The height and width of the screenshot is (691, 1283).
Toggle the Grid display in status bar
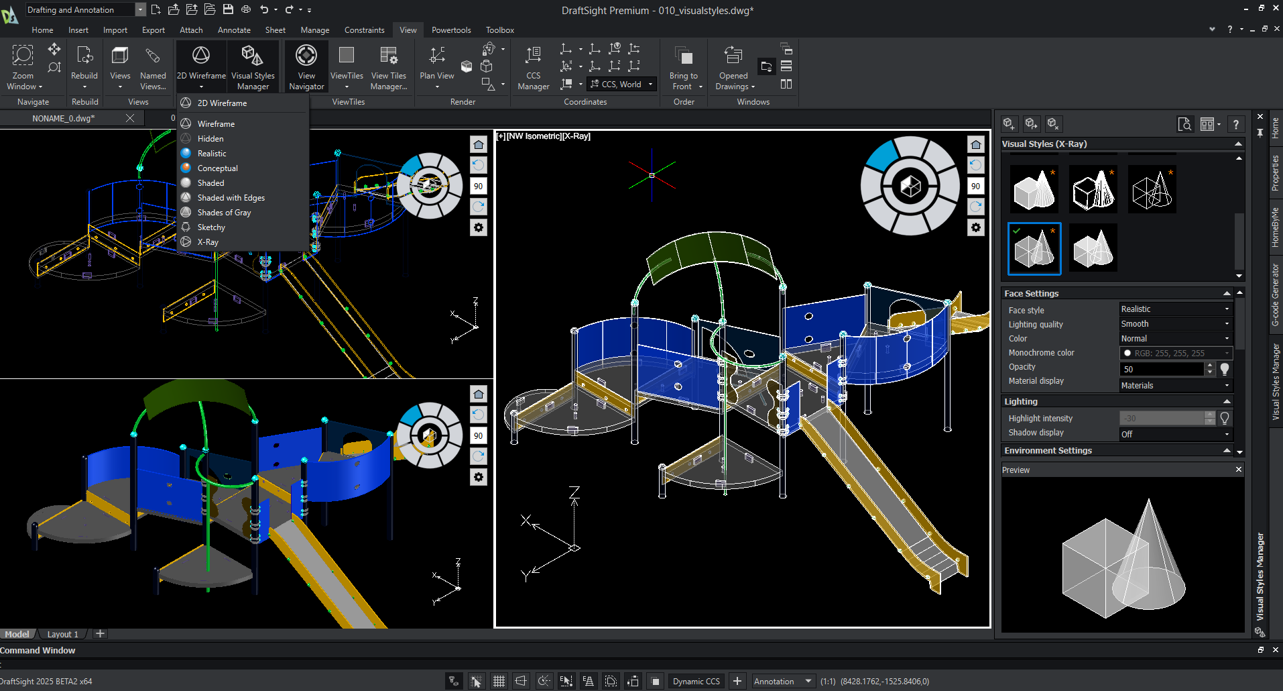[498, 681]
